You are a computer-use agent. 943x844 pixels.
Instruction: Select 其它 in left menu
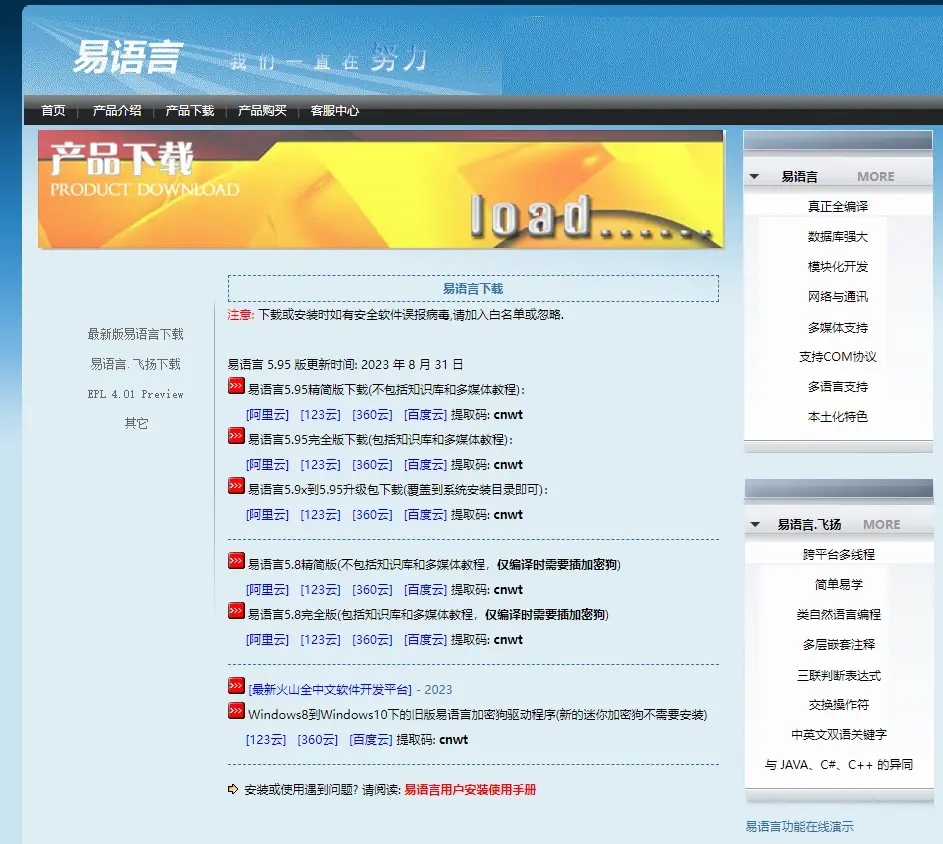click(136, 423)
